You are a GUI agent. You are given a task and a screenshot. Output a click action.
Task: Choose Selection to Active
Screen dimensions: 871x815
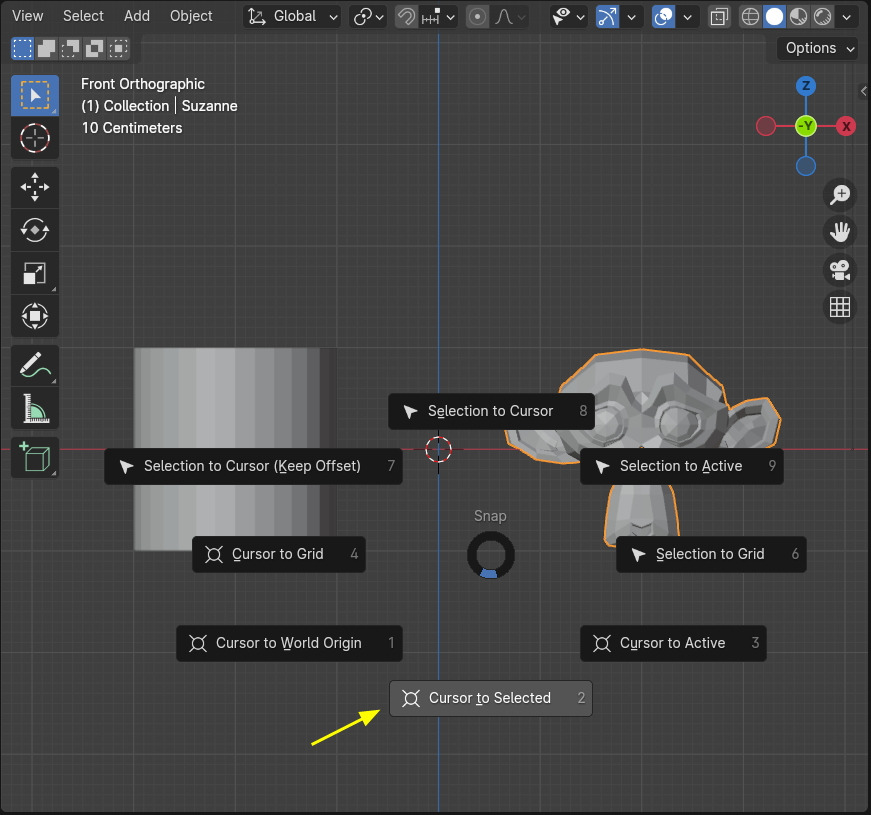[x=682, y=466]
